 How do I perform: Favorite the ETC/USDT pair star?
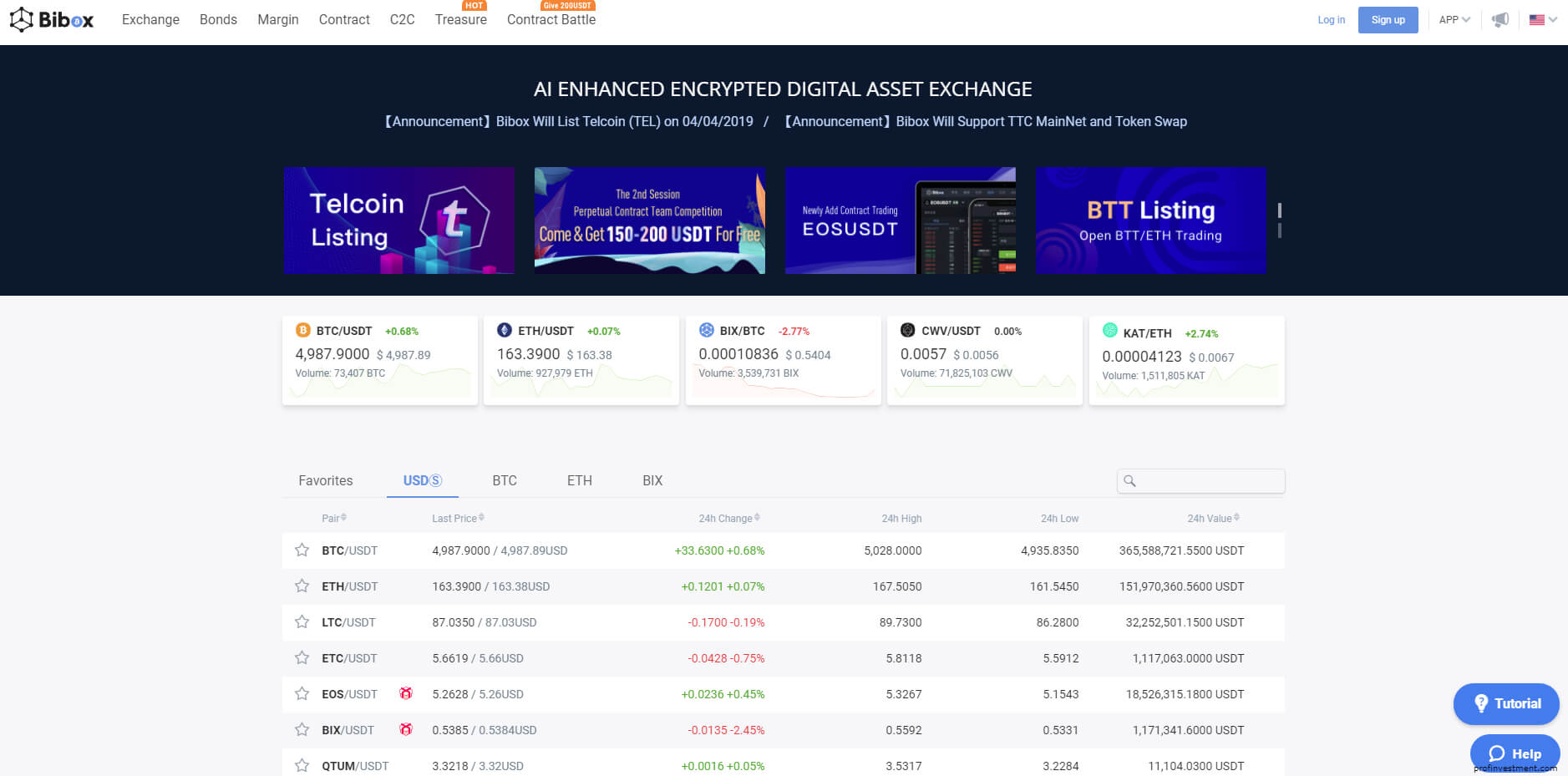coord(302,657)
